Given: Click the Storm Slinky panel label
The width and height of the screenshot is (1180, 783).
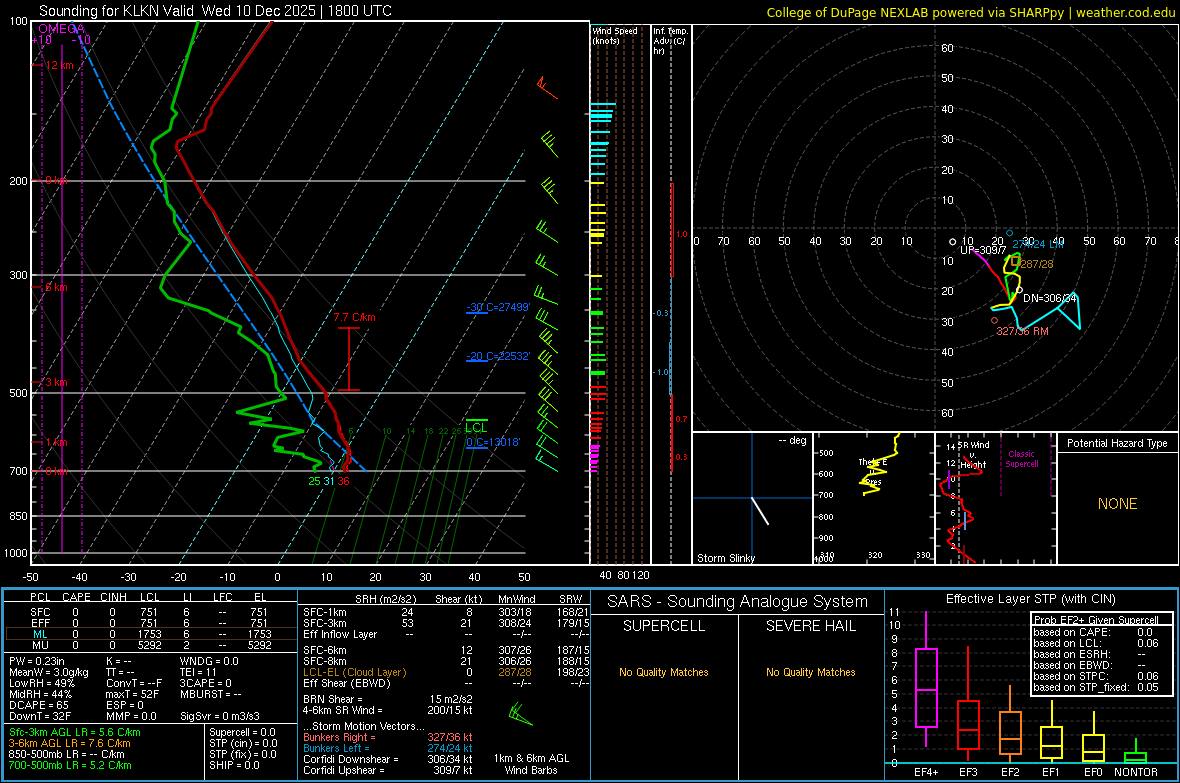Looking at the screenshot, I should (x=725, y=558).
